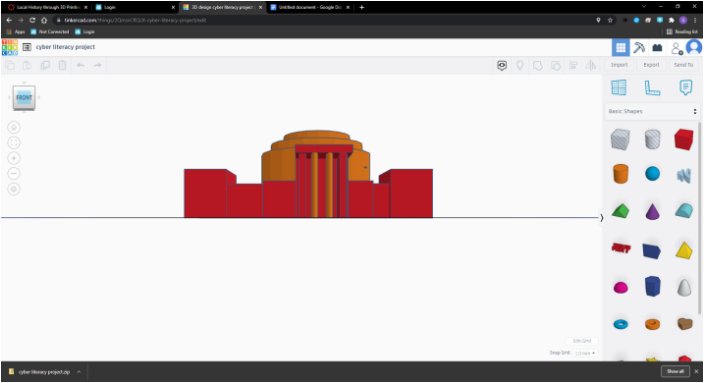The image size is (706, 383).
Task: Select the Ruler tool
Action: pyautogui.click(x=653, y=88)
